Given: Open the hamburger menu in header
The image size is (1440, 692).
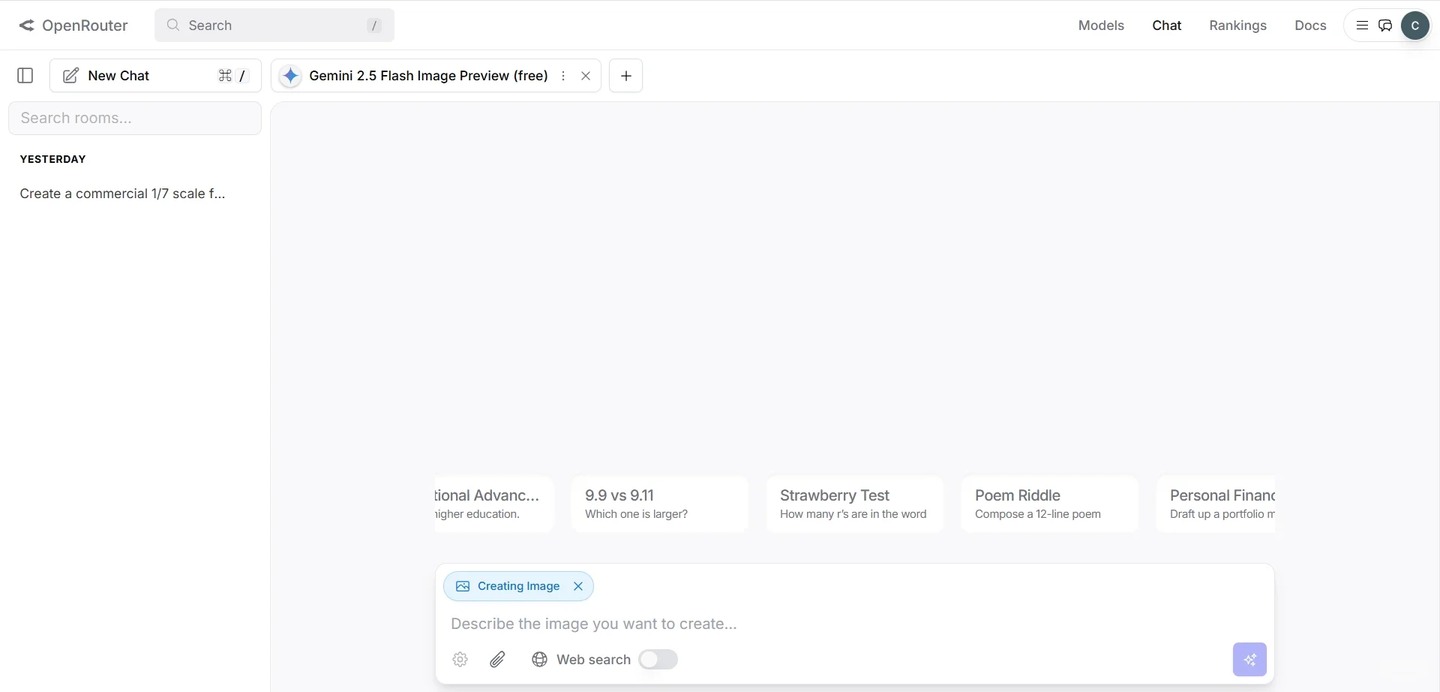Looking at the screenshot, I should [1361, 25].
